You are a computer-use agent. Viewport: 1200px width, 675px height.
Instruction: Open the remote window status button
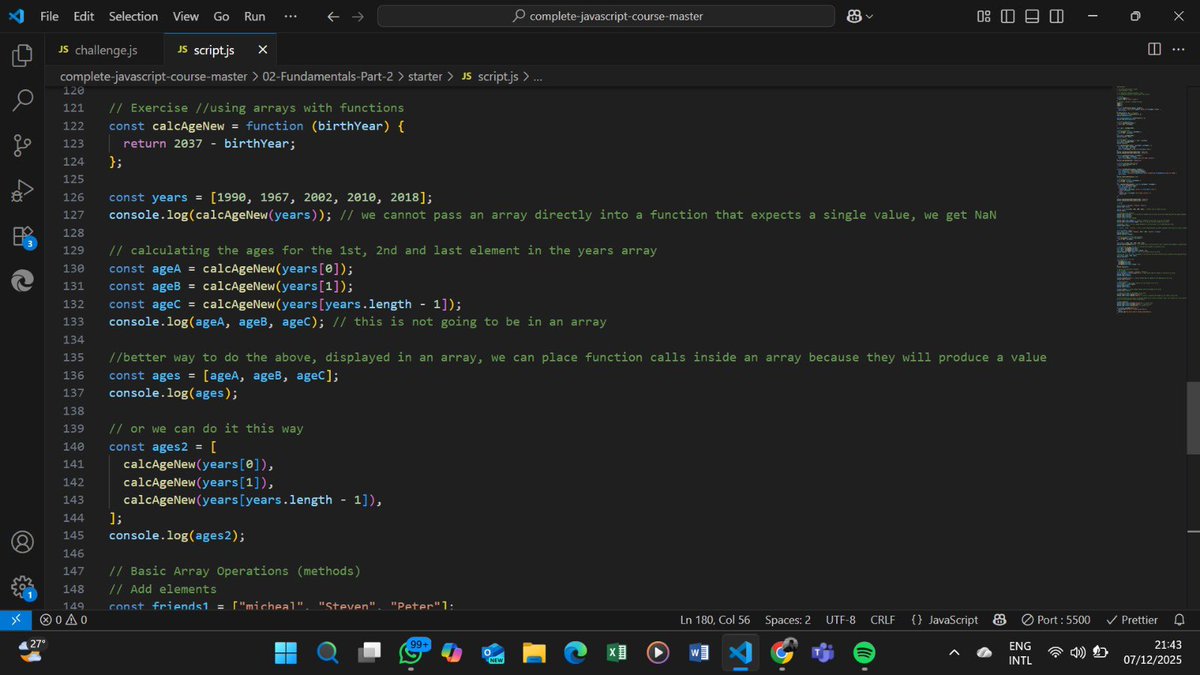[x=16, y=620]
